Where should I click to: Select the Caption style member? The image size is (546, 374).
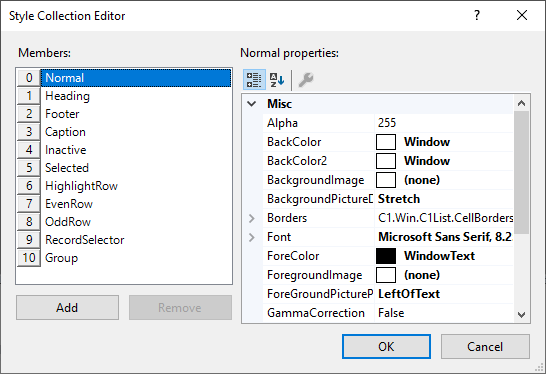pos(136,132)
